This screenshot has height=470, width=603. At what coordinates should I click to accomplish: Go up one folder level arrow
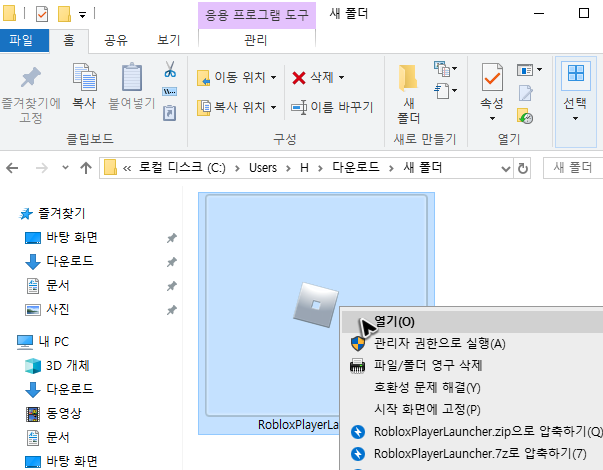coord(86,168)
